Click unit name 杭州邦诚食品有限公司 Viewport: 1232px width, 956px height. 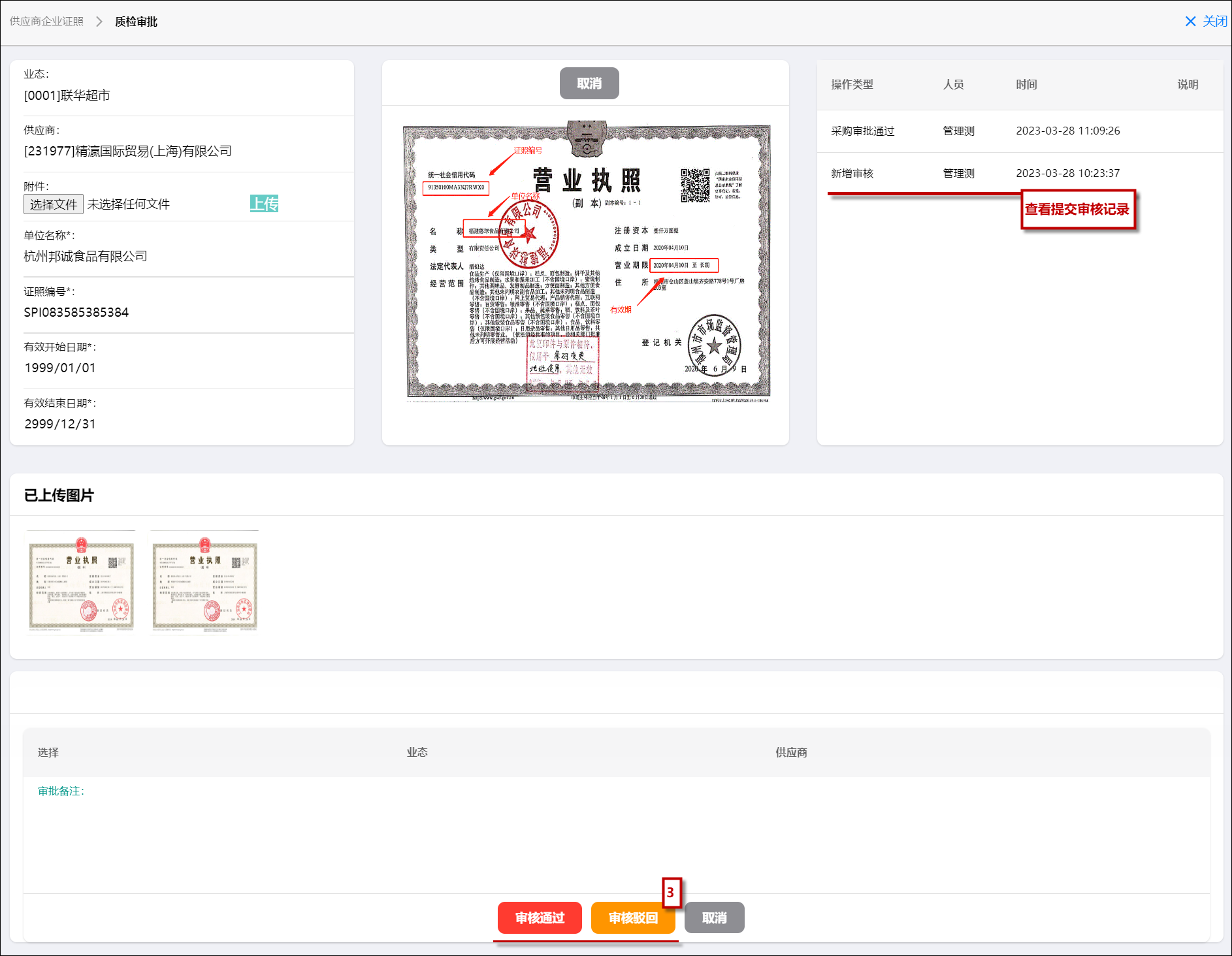click(x=86, y=256)
